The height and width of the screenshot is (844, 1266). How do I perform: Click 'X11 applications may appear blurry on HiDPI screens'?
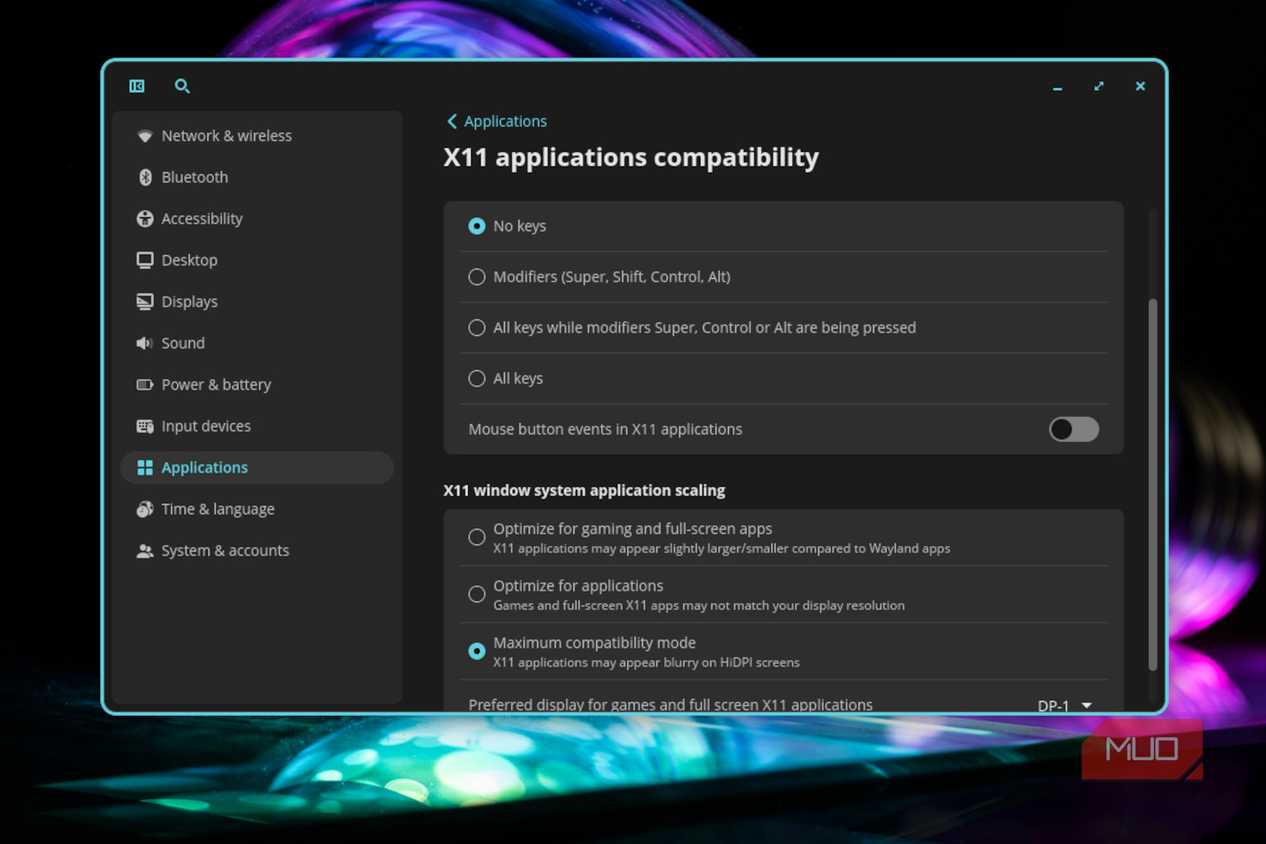pyautogui.click(x=646, y=662)
